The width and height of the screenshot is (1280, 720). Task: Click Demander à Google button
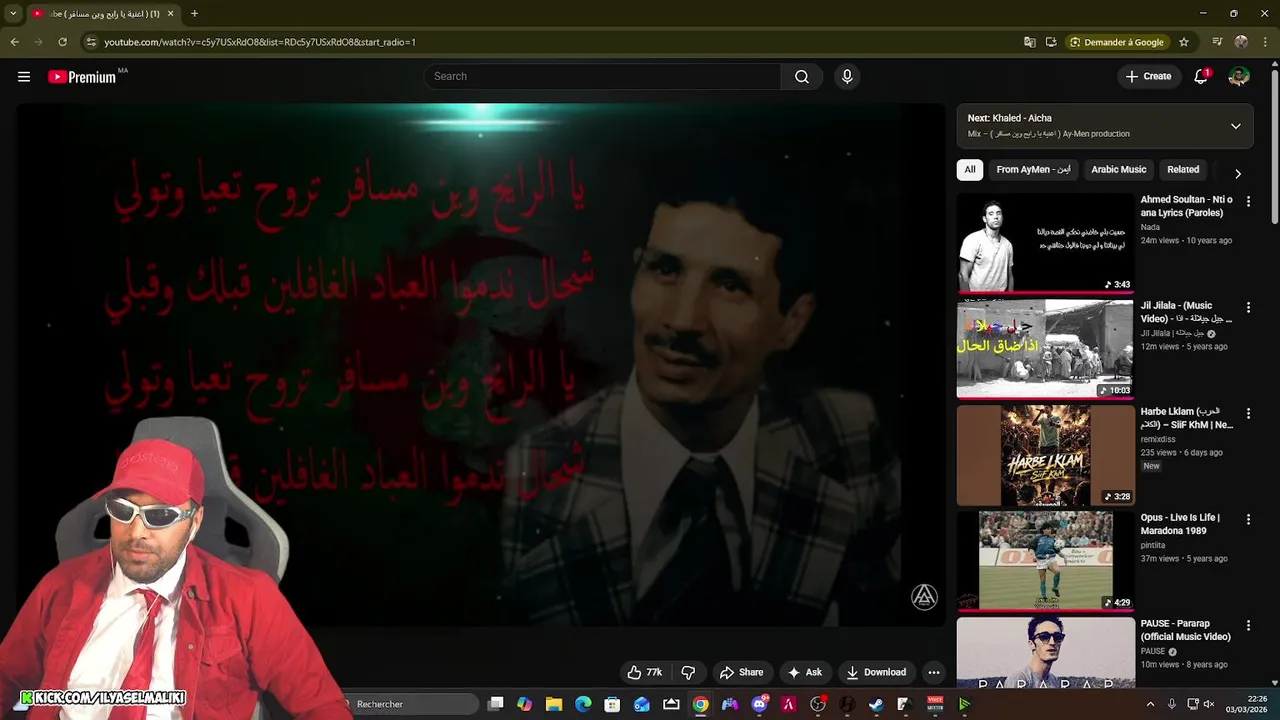tap(1116, 42)
